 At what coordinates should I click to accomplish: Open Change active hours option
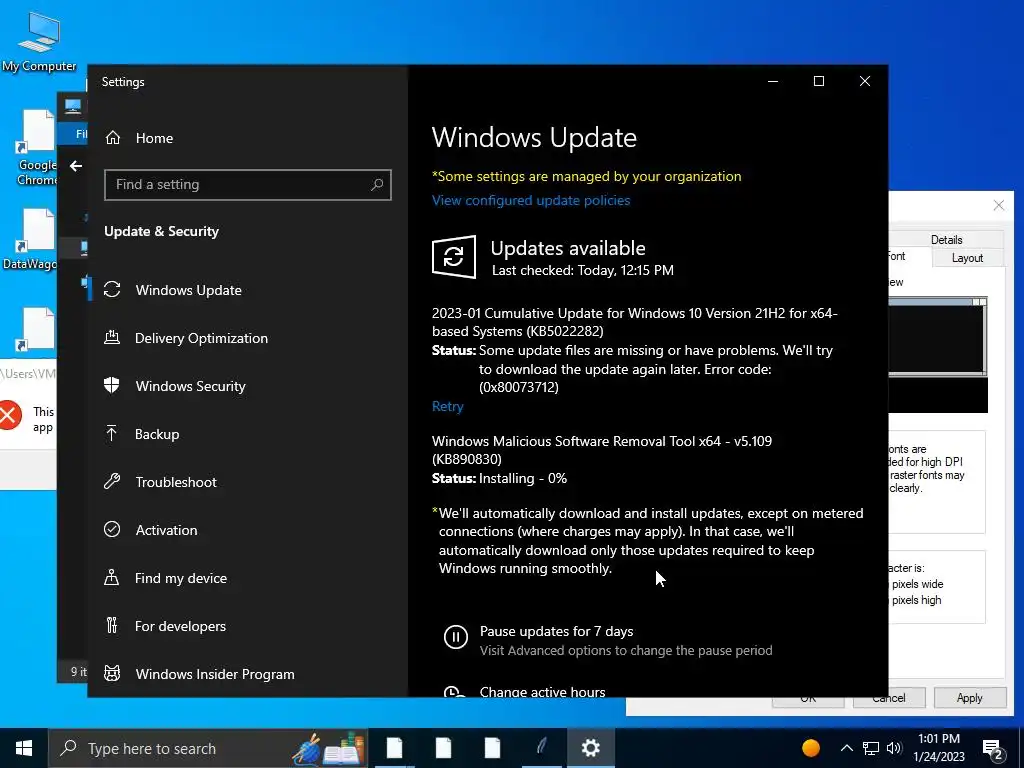(542, 691)
